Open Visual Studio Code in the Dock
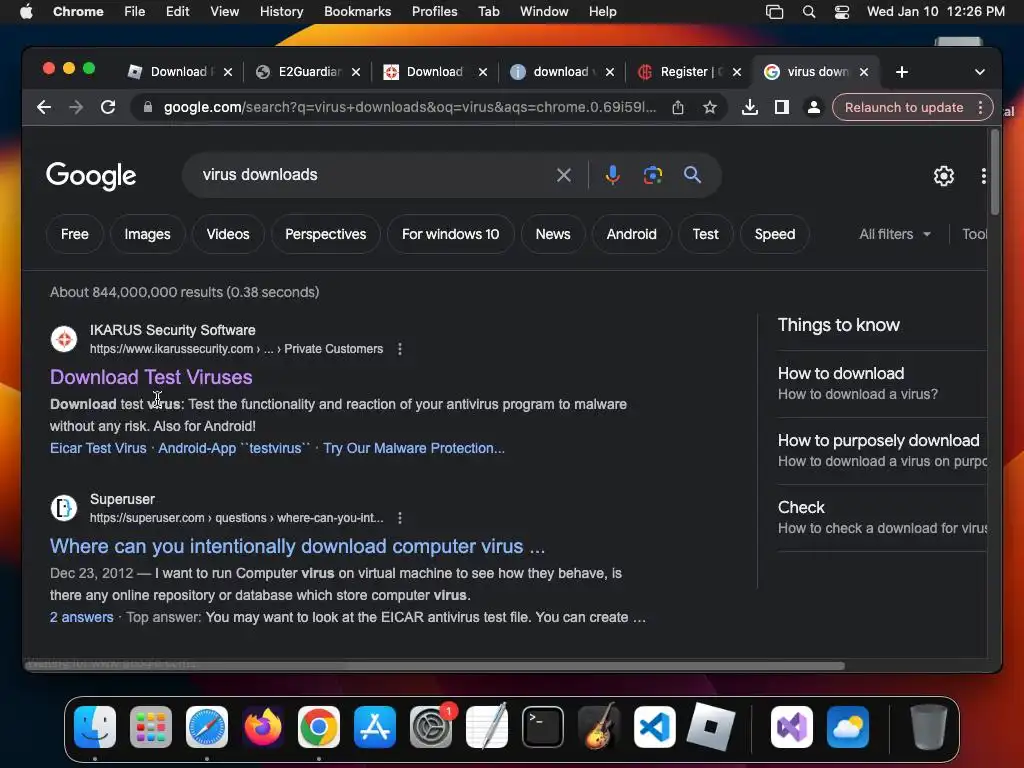Viewport: 1024px width, 768px height. (655, 727)
